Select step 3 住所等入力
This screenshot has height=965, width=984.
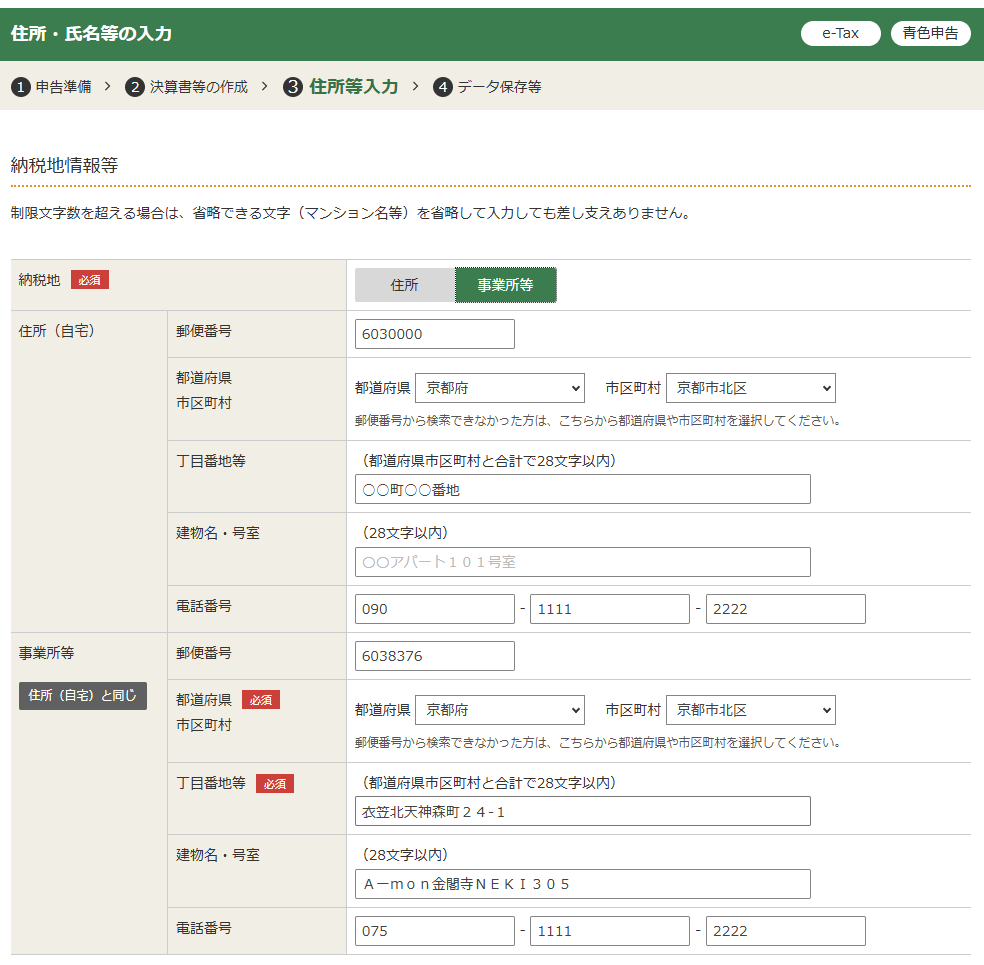pos(341,87)
